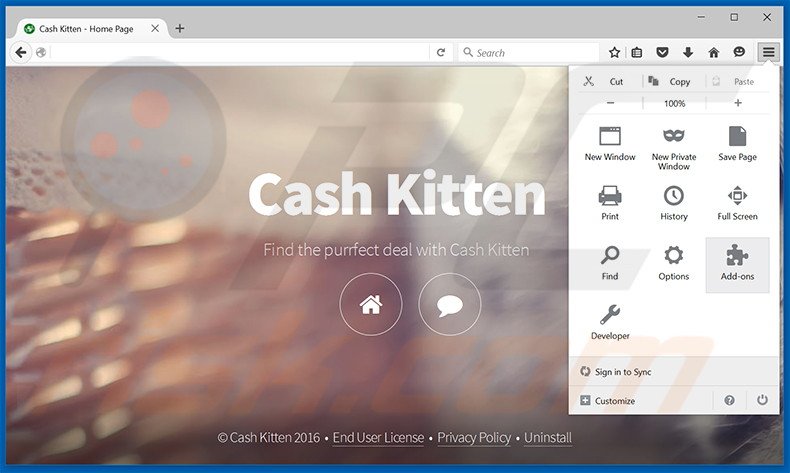Bookmark this page with the star icon

[614, 52]
